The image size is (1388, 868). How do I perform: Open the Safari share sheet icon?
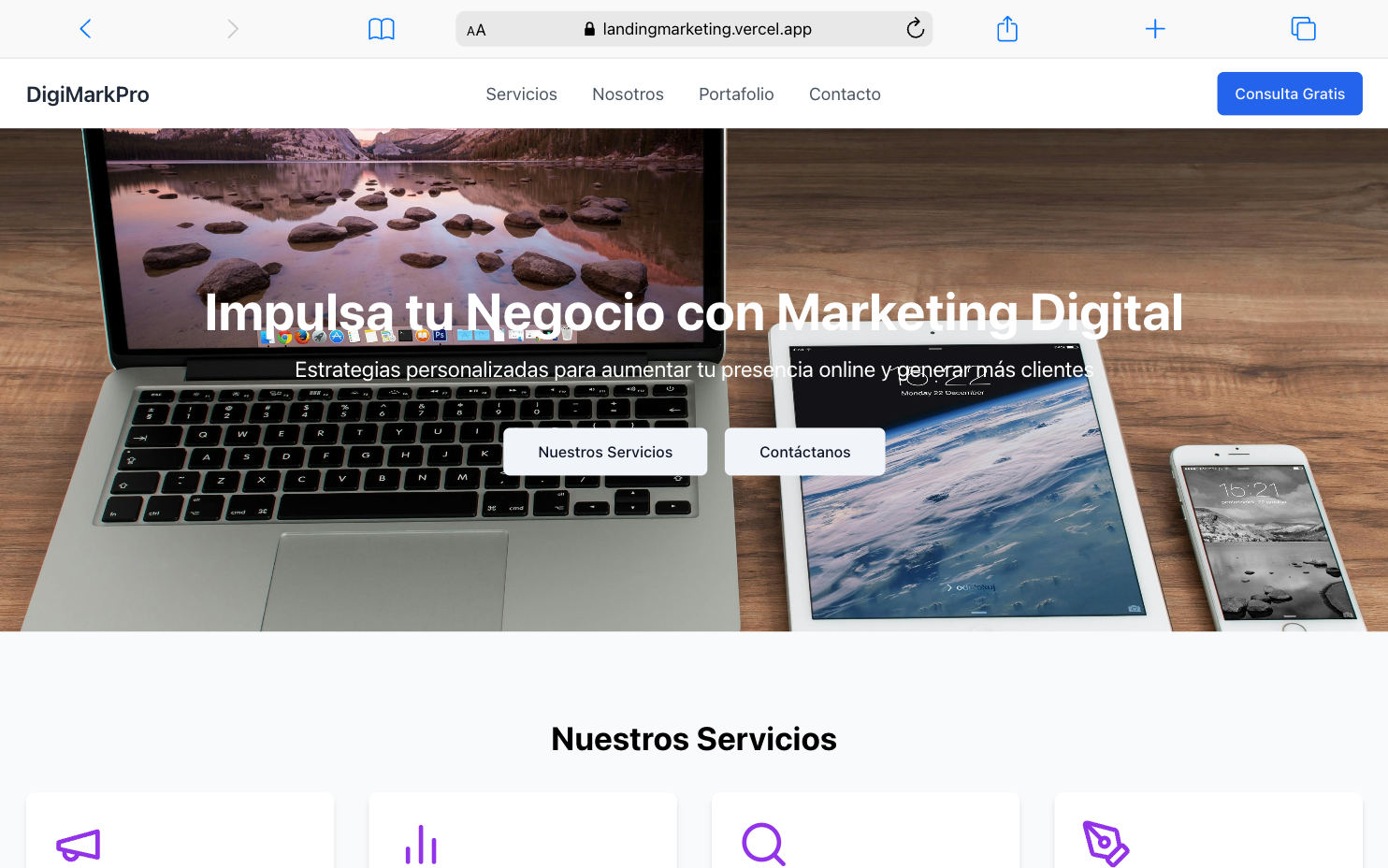[x=1007, y=28]
